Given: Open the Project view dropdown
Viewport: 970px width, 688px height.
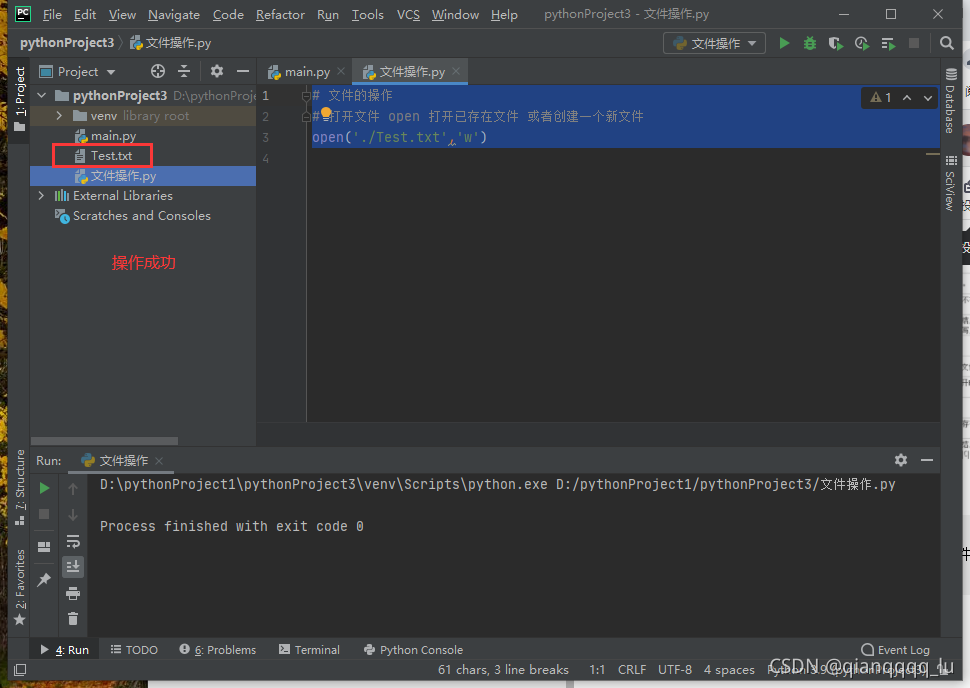Looking at the screenshot, I should [x=77, y=72].
